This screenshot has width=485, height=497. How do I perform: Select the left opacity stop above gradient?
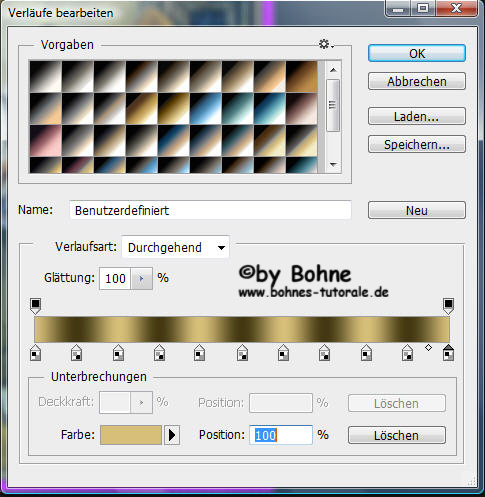36,306
